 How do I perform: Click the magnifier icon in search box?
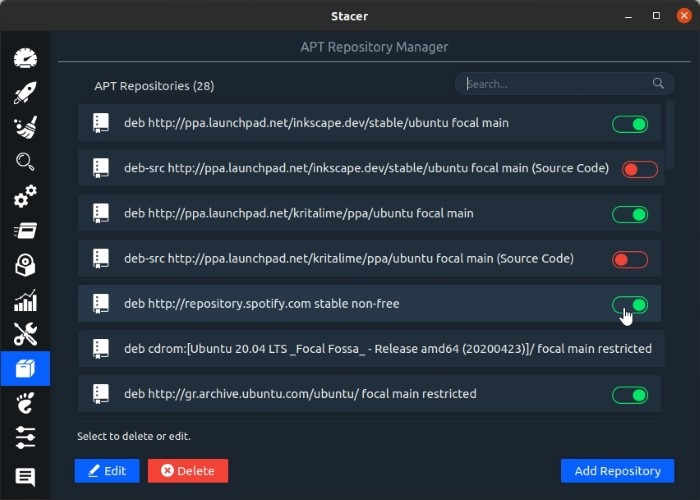(658, 83)
